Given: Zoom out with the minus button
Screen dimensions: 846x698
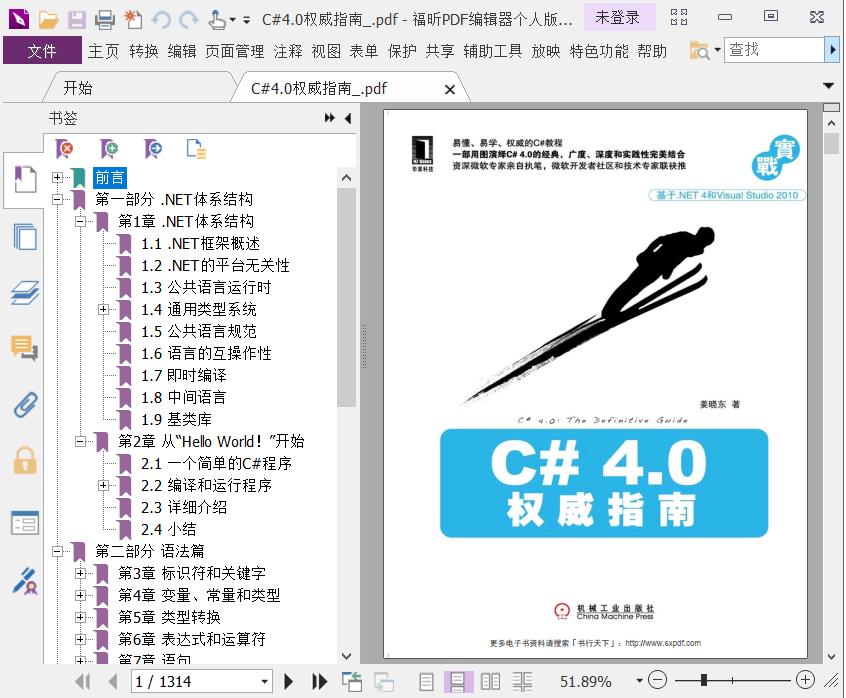Looking at the screenshot, I should tap(657, 680).
